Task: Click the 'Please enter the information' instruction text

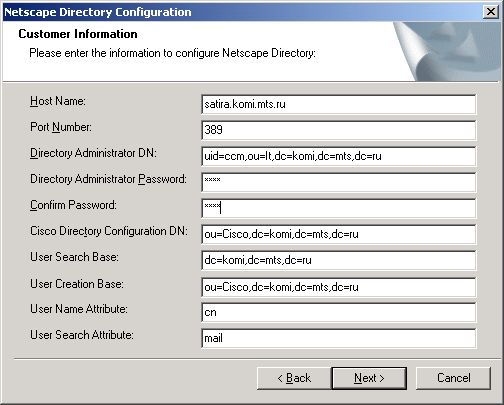Action: 172,53
